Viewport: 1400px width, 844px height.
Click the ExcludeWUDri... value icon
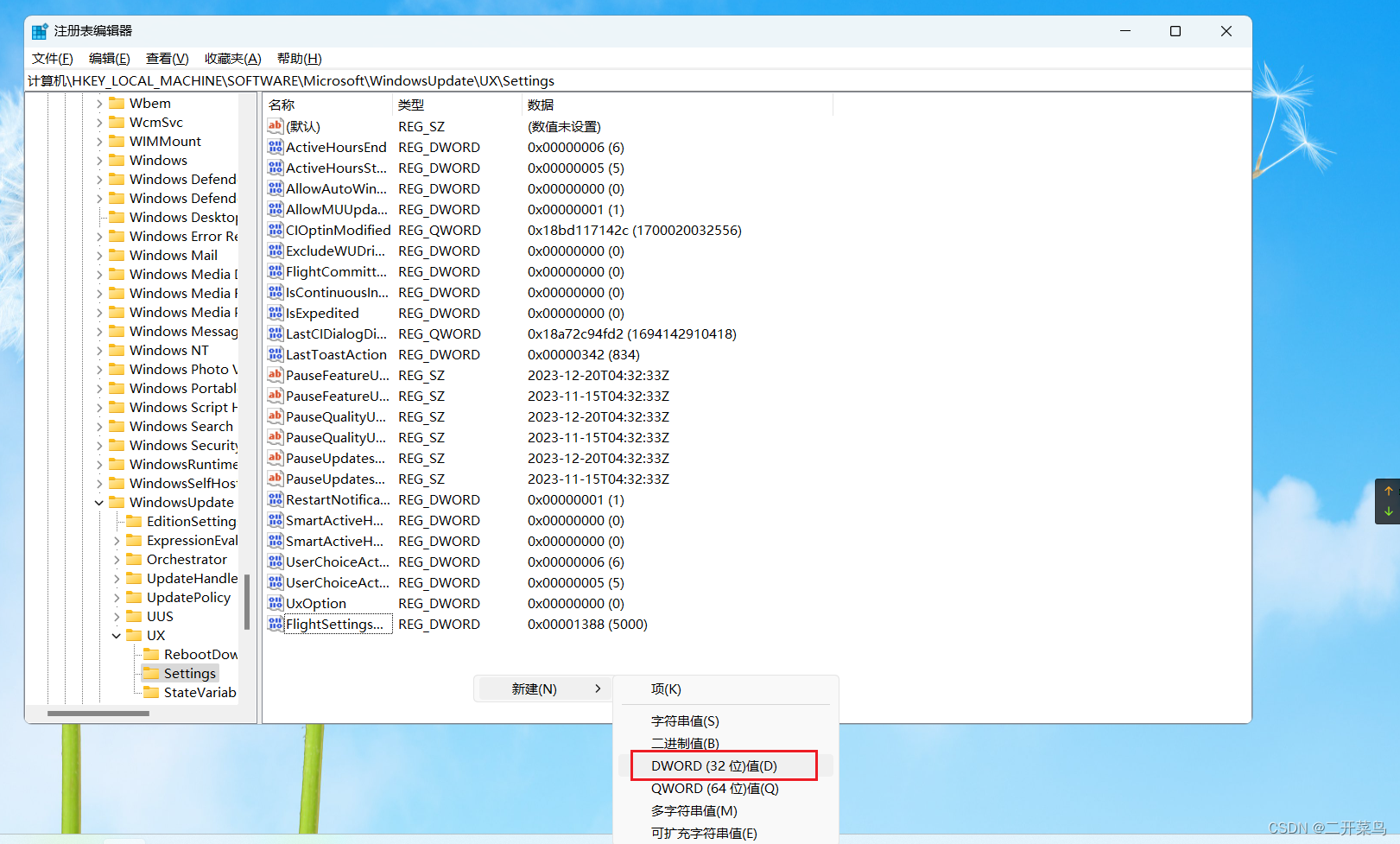point(276,251)
